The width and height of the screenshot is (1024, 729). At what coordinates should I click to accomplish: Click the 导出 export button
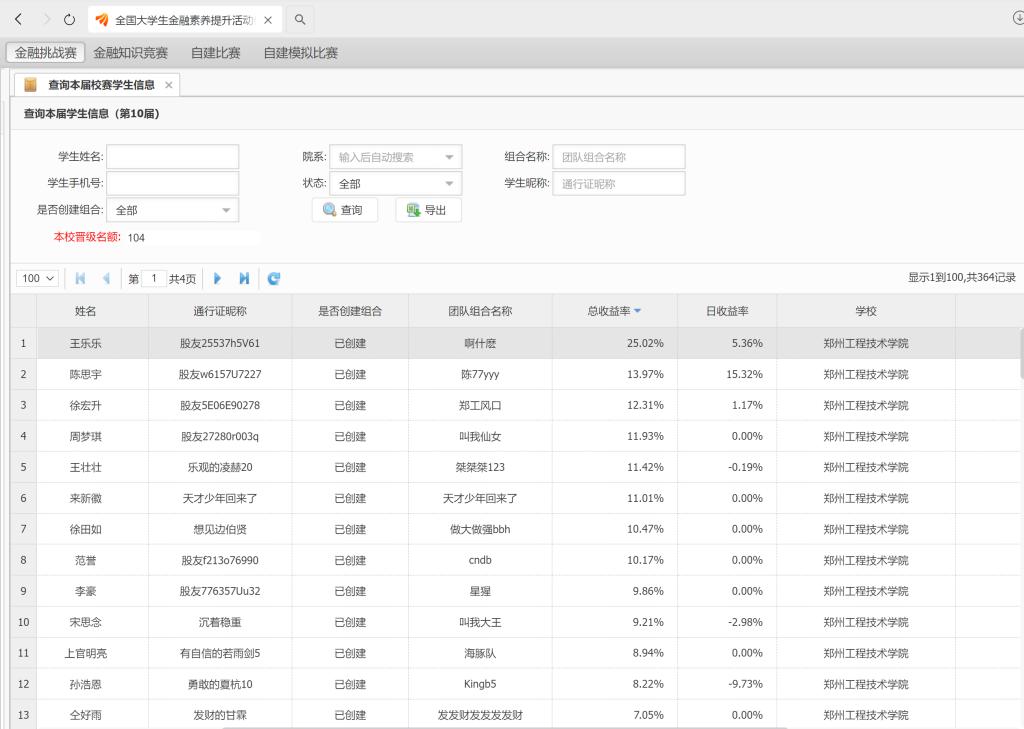coord(428,210)
